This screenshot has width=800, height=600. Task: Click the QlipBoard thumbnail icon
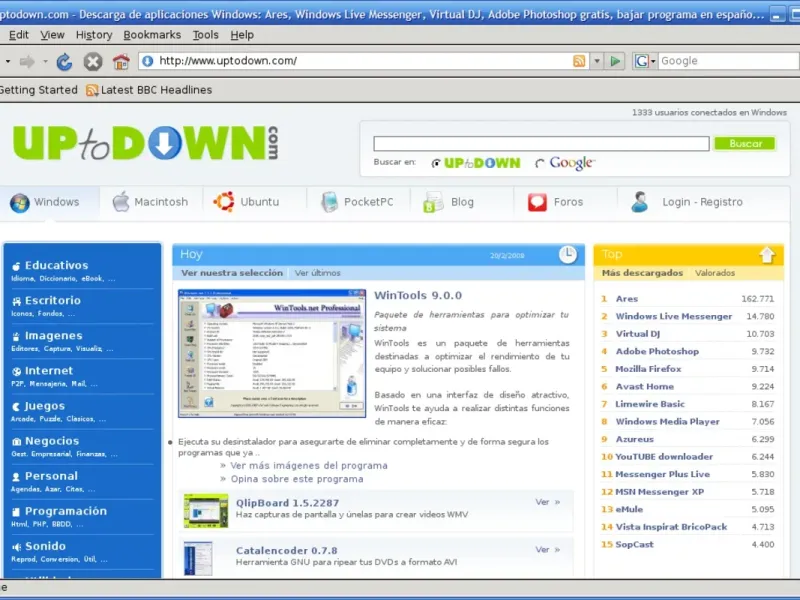pos(206,510)
